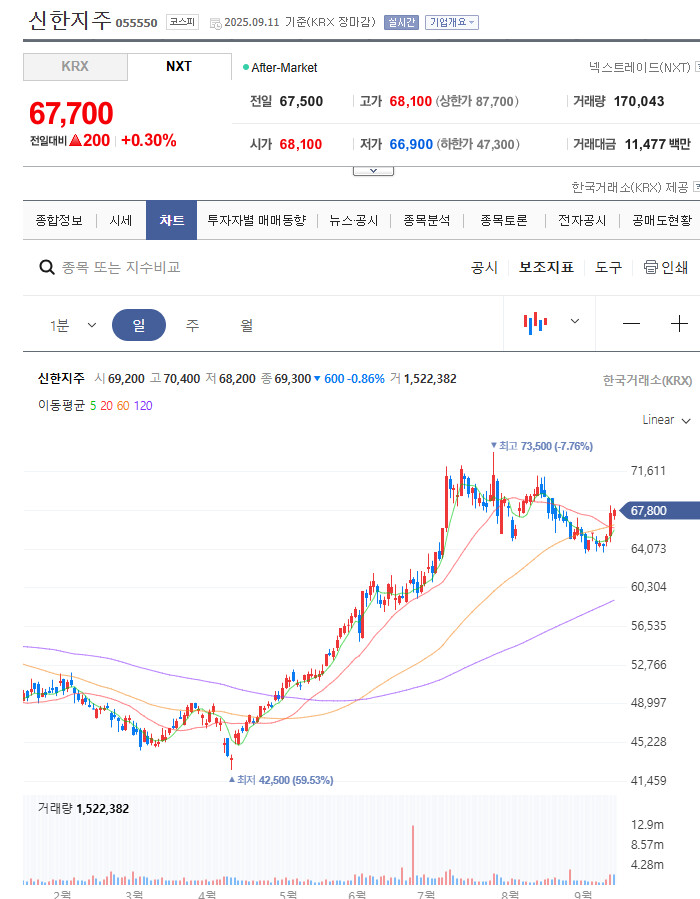Open the 기업개요 dropdown
Viewport: 700px width, 899px height.
[x=452, y=22]
